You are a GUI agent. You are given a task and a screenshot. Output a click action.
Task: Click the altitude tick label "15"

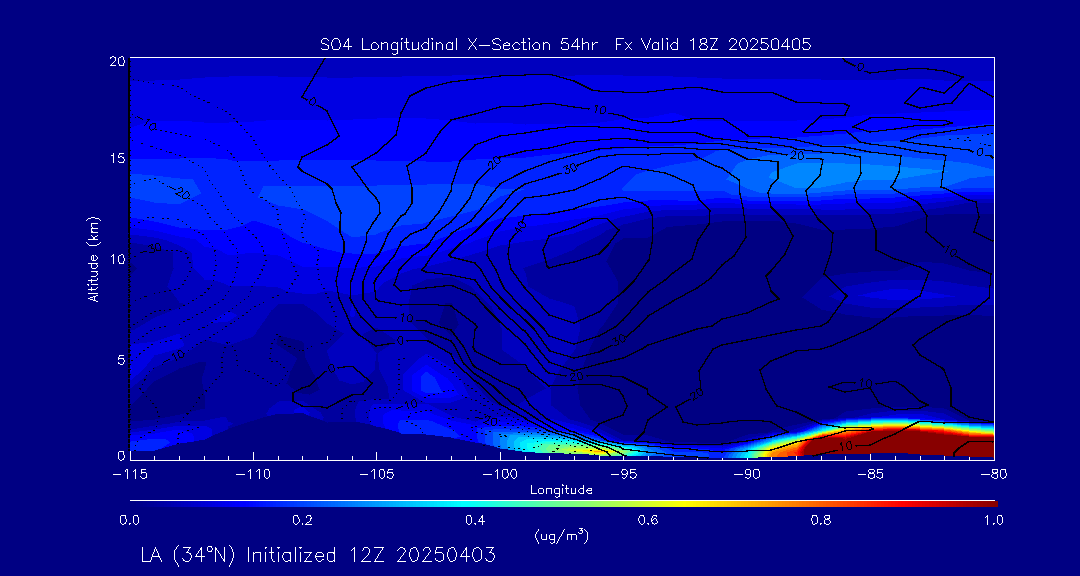pos(118,158)
